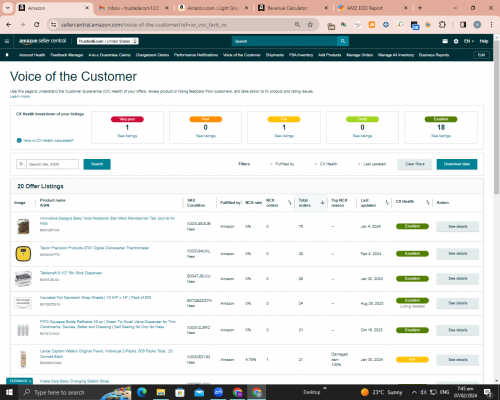500x400 pixels.
Task: Click See details for Taylor thermometer row
Action: pyautogui.click(x=458, y=254)
